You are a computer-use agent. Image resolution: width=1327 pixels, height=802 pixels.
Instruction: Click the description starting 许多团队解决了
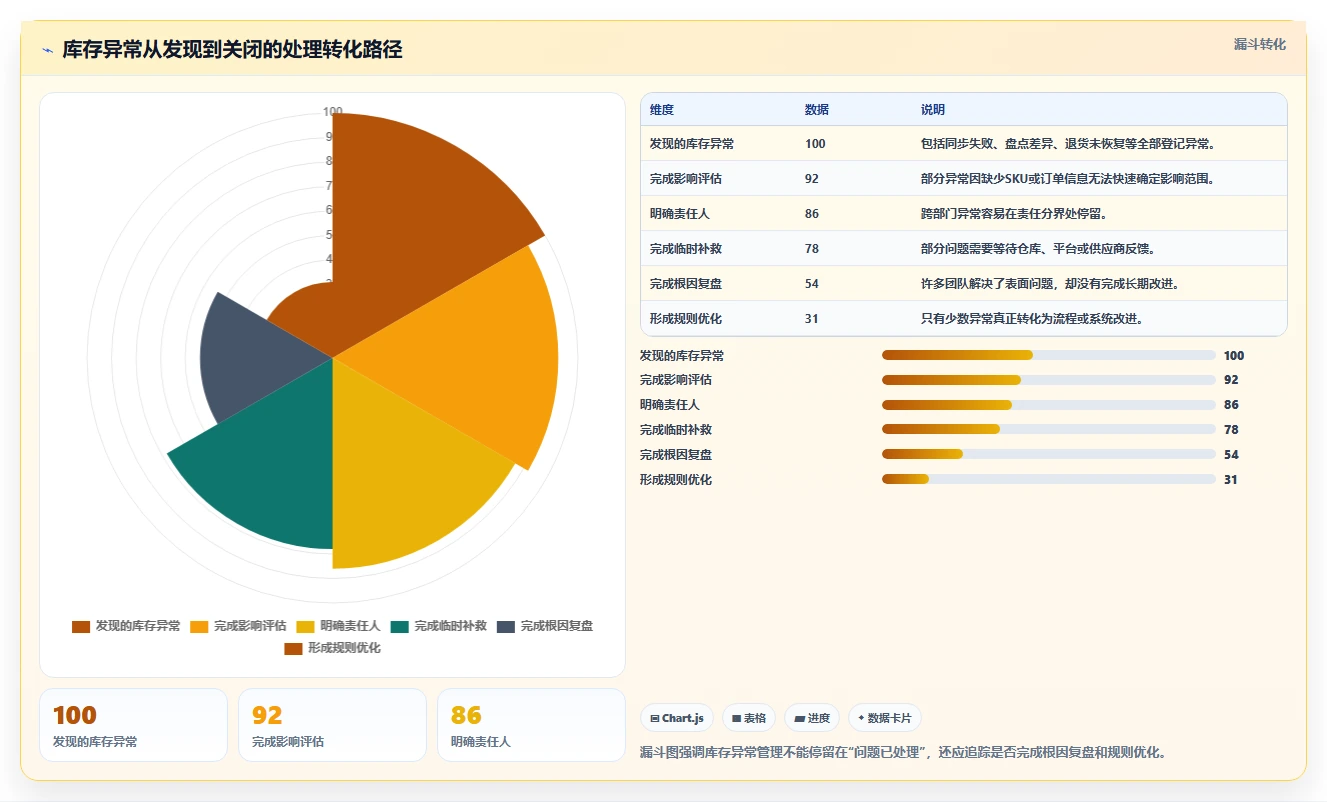1051,284
